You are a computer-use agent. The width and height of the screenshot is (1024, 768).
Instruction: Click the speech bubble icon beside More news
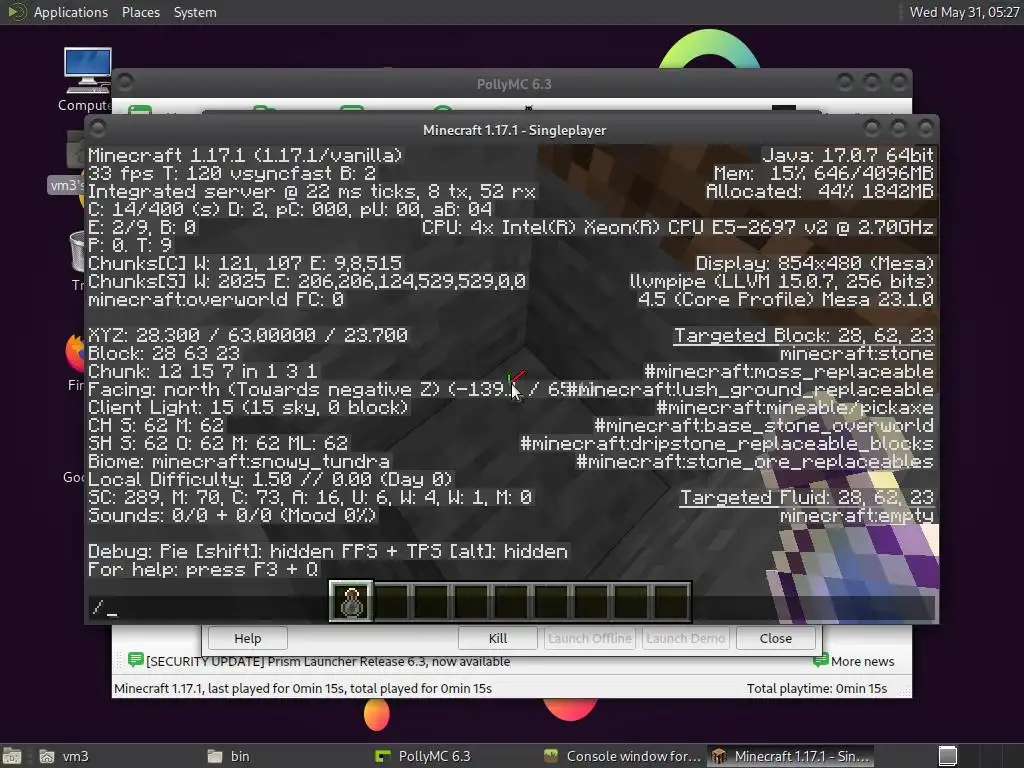pyautogui.click(x=820, y=660)
